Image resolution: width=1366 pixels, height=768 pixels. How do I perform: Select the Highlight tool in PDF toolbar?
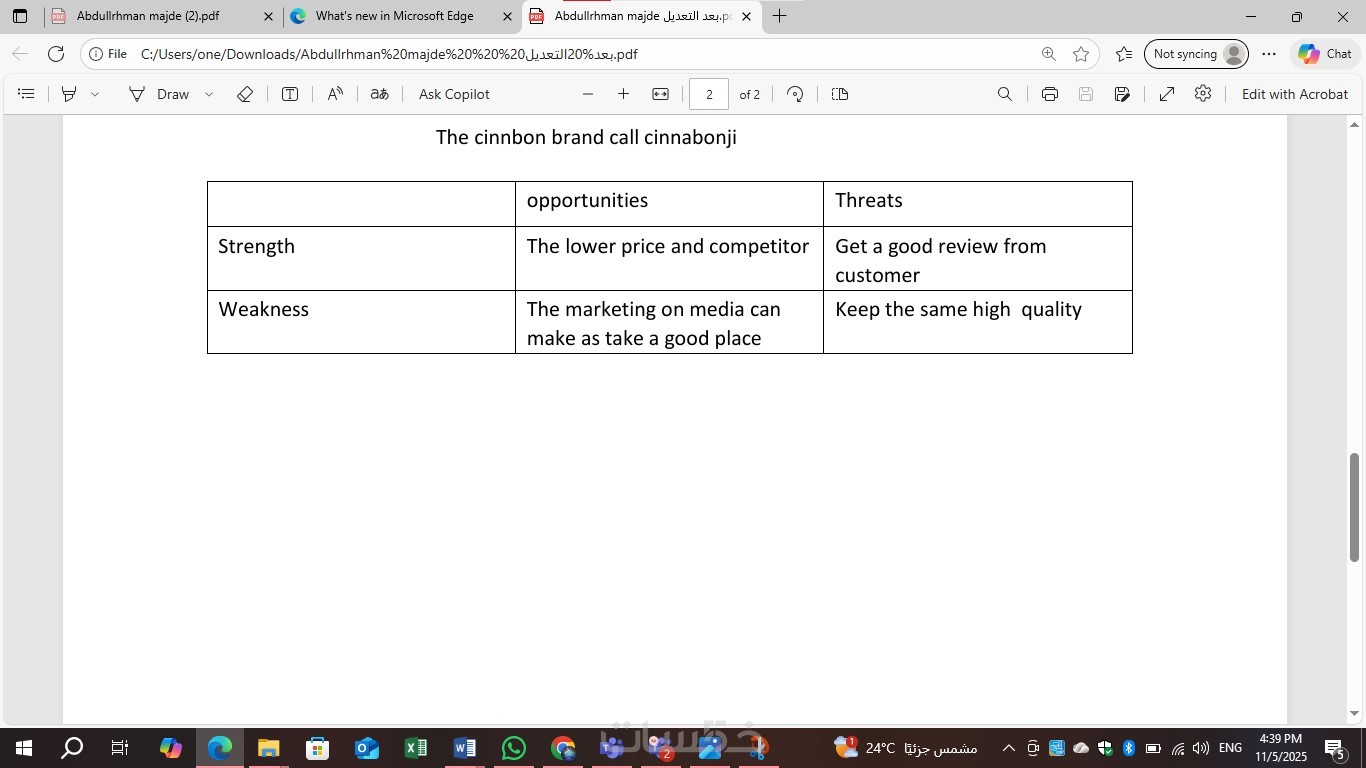click(x=69, y=94)
